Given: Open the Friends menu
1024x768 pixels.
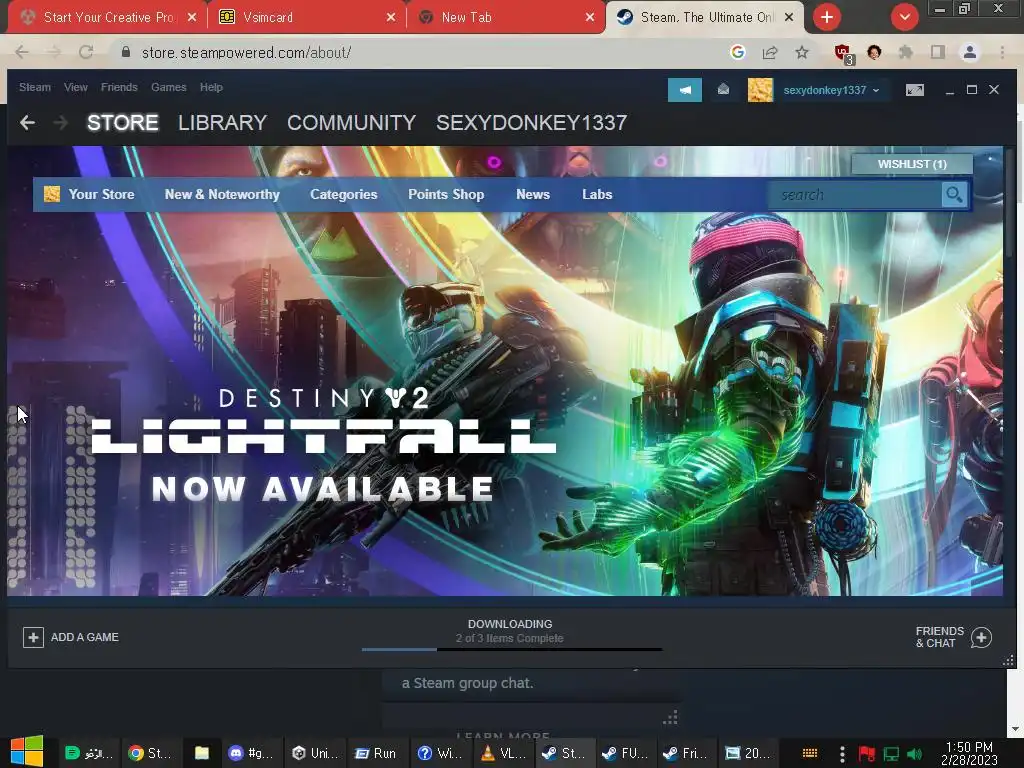Looking at the screenshot, I should [x=119, y=87].
